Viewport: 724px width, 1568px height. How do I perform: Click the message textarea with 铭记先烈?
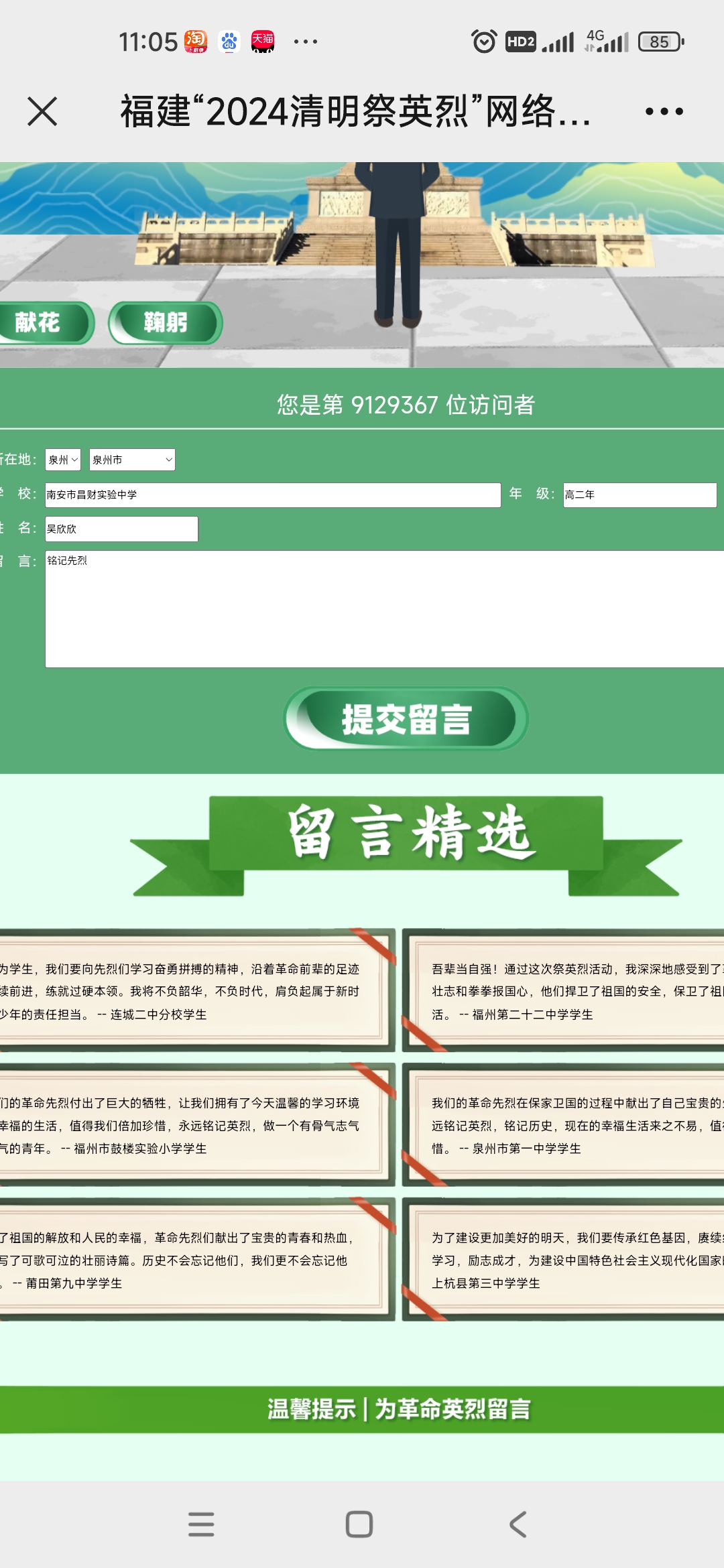pos(383,608)
